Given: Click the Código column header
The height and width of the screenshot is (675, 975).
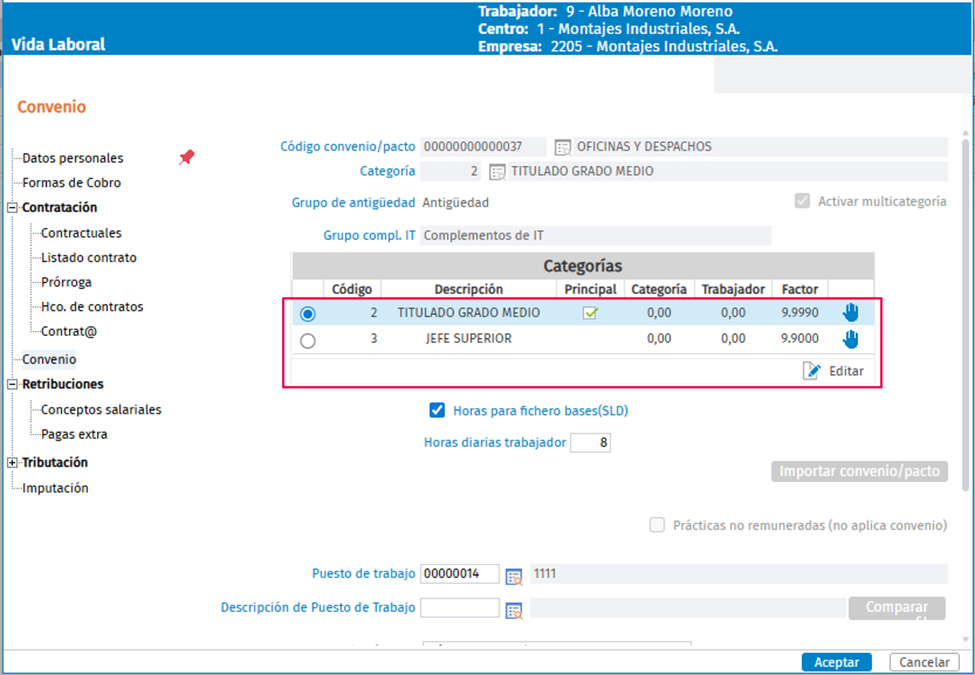Looking at the screenshot, I should click(x=352, y=289).
